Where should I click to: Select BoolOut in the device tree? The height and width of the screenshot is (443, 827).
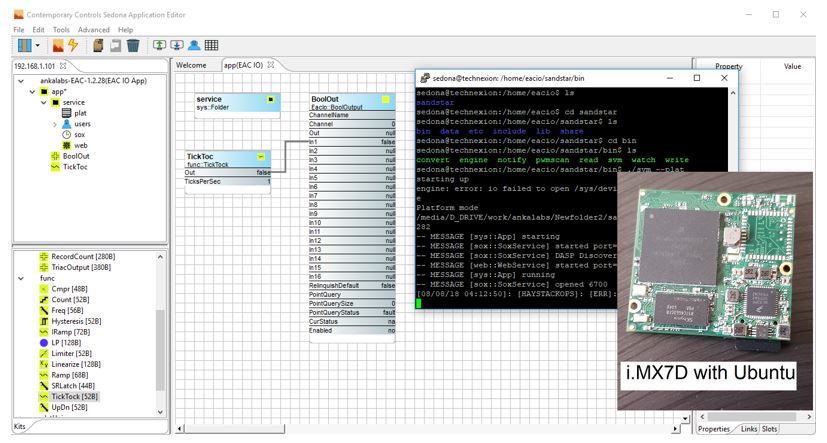coord(76,156)
